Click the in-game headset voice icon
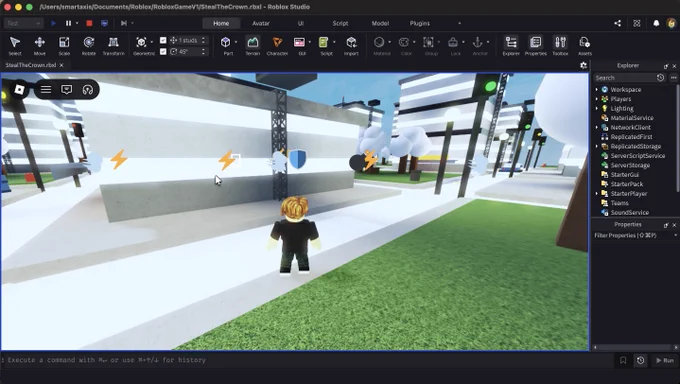 pos(88,89)
